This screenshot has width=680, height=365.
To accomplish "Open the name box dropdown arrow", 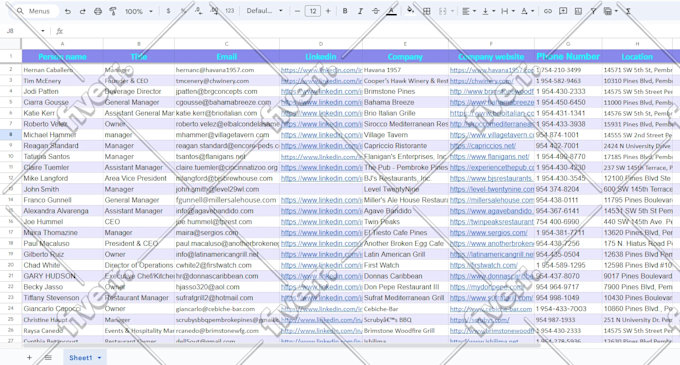I will (x=42, y=31).
